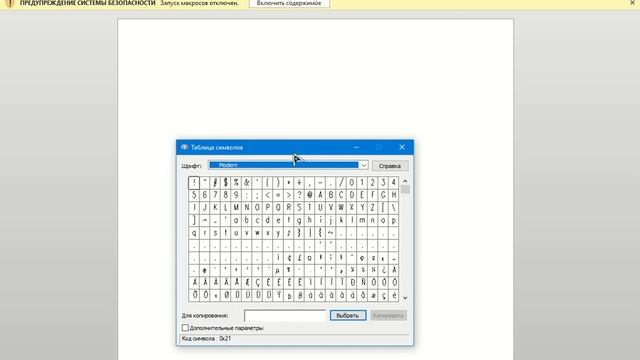
Task: Click the 'Включить содержимое' button
Action: pos(289,3)
